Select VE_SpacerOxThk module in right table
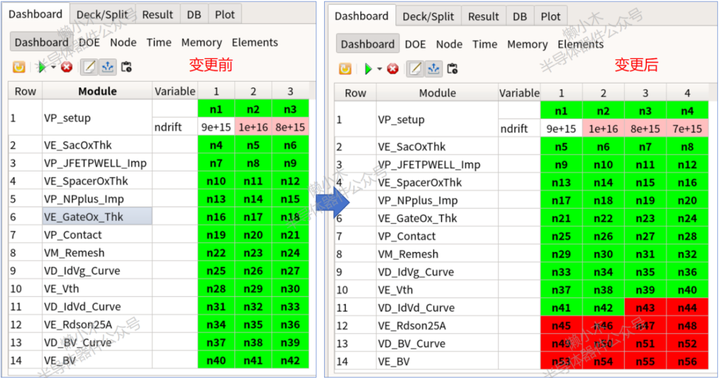The height and width of the screenshot is (378, 720). (437, 182)
